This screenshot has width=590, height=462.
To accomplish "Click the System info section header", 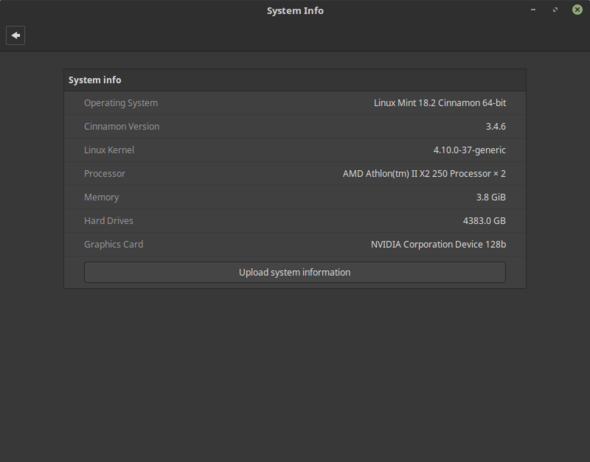I will pyautogui.click(x=95, y=80).
